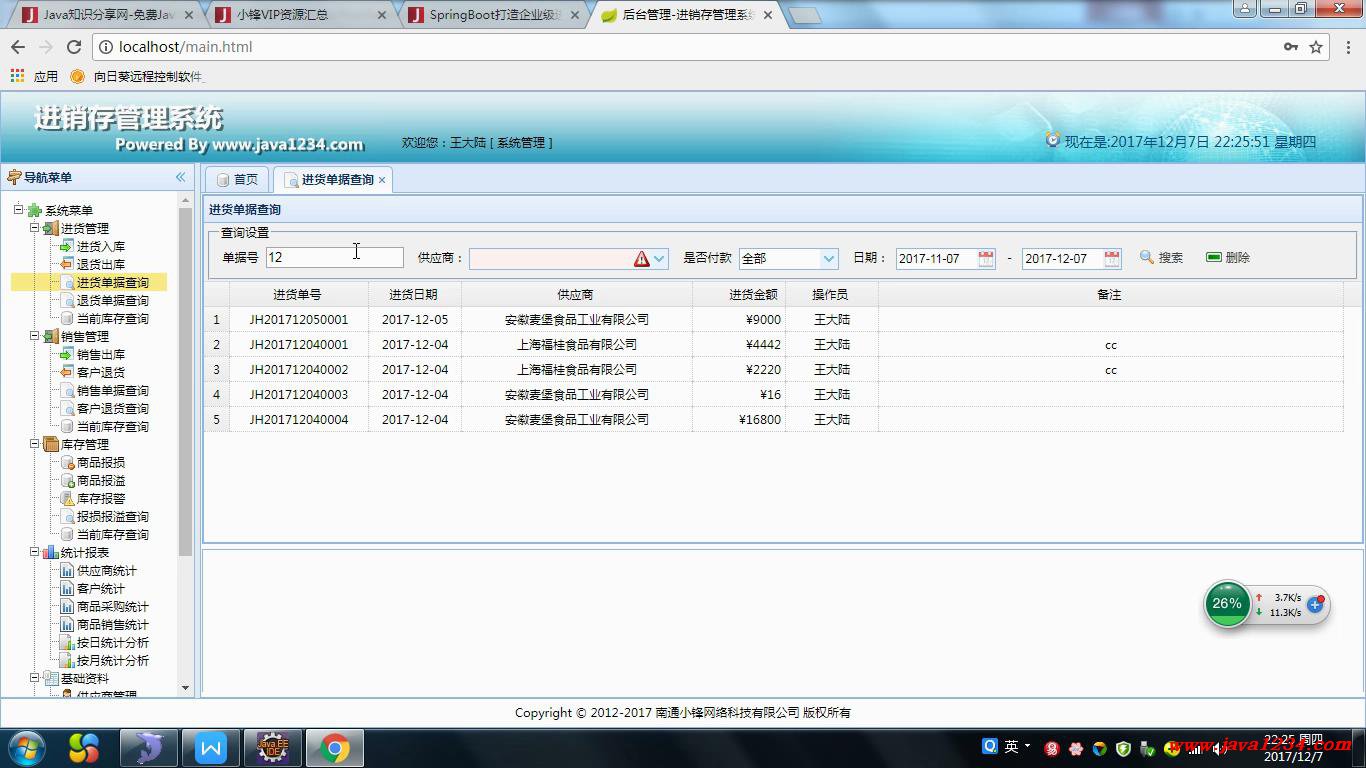This screenshot has height=768, width=1366.
Task: Switch to SpringBoot browser tab
Action: pos(496,15)
